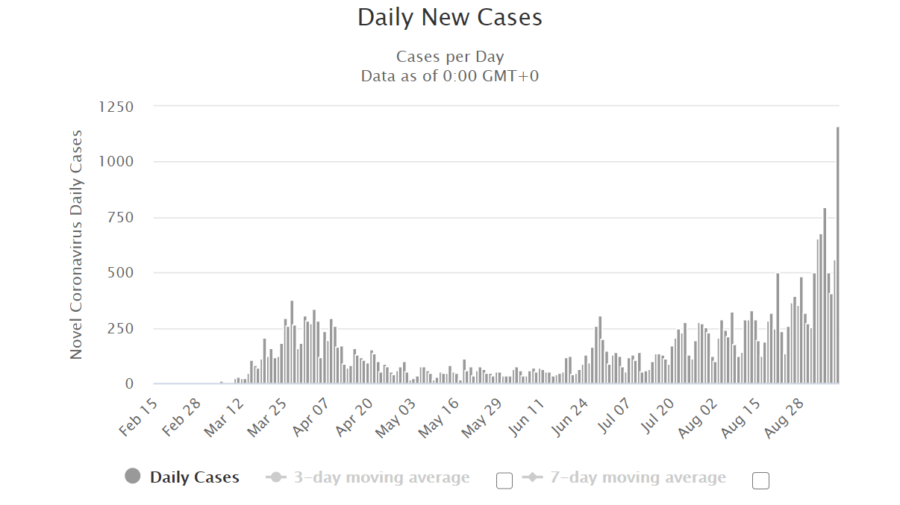Click the 1250 y-axis value label
Viewport: 900px width, 505px height.
[x=116, y=106]
